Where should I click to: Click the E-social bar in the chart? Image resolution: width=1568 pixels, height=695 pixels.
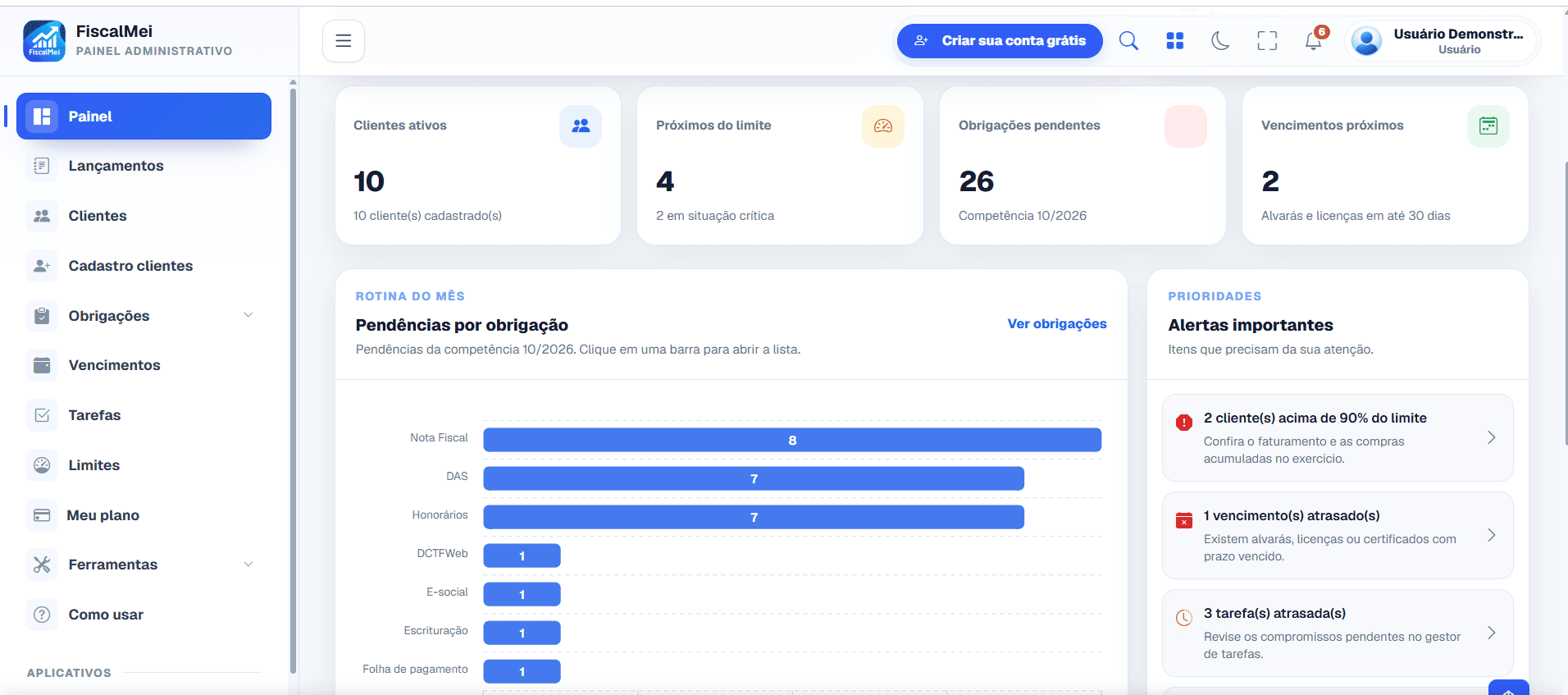522,594
